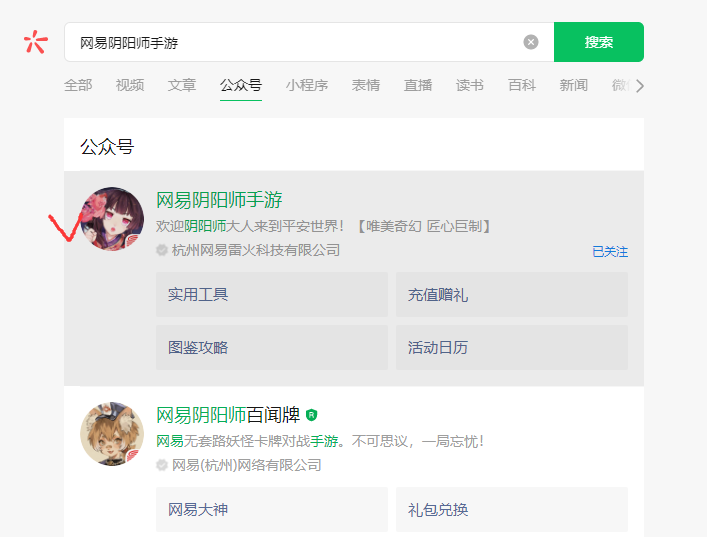Screen dimensions: 707x537
Task: Switch to the 百科 tab
Action: [522, 85]
